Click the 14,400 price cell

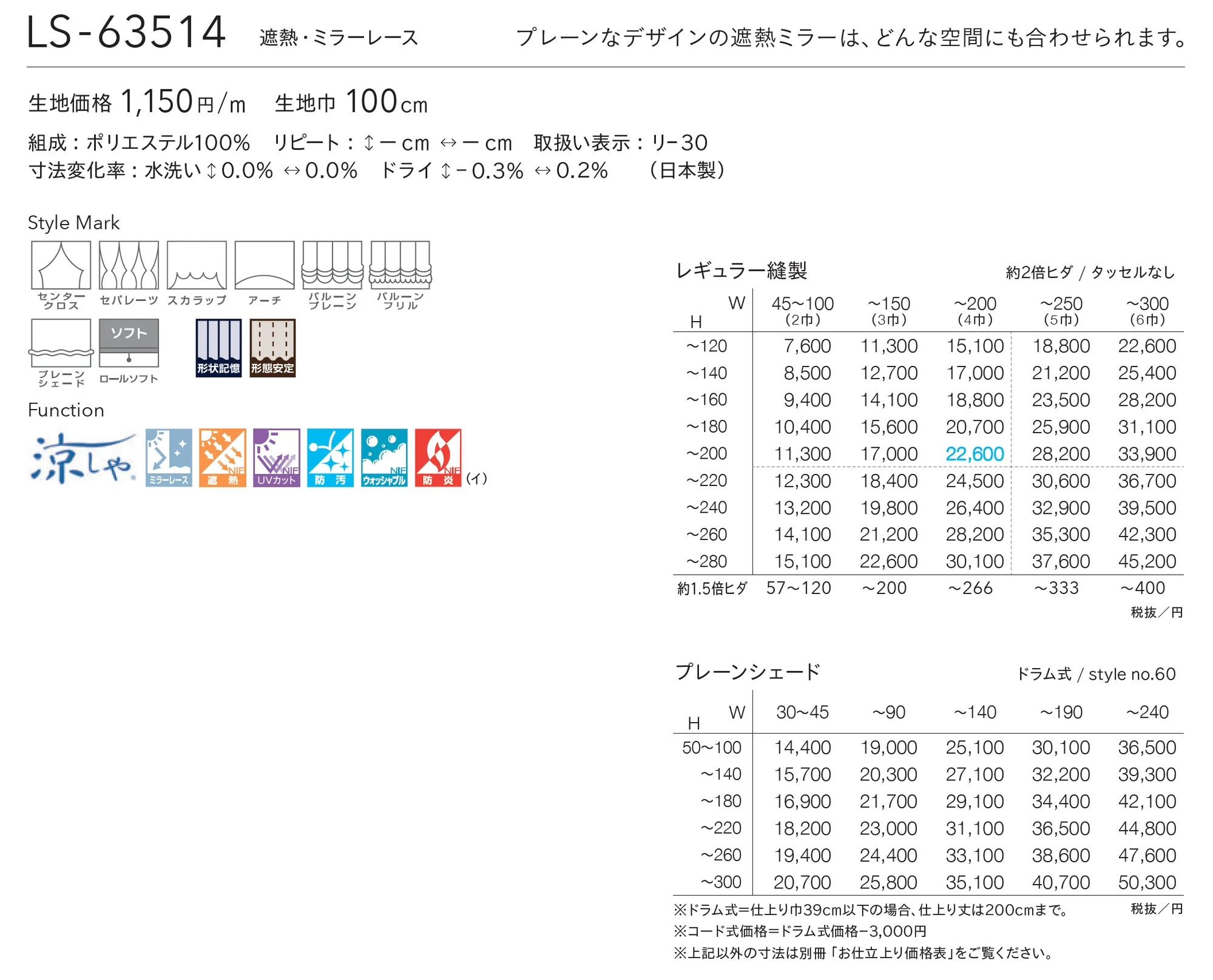point(802,748)
